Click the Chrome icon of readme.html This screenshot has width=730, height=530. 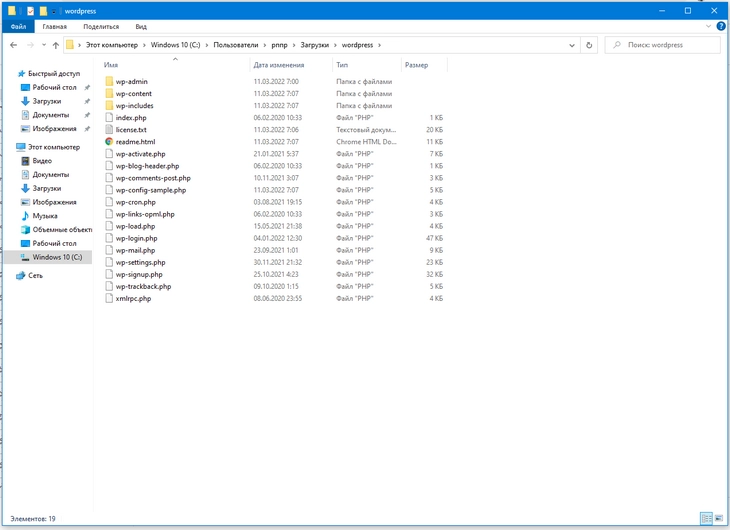pyautogui.click(x=109, y=142)
